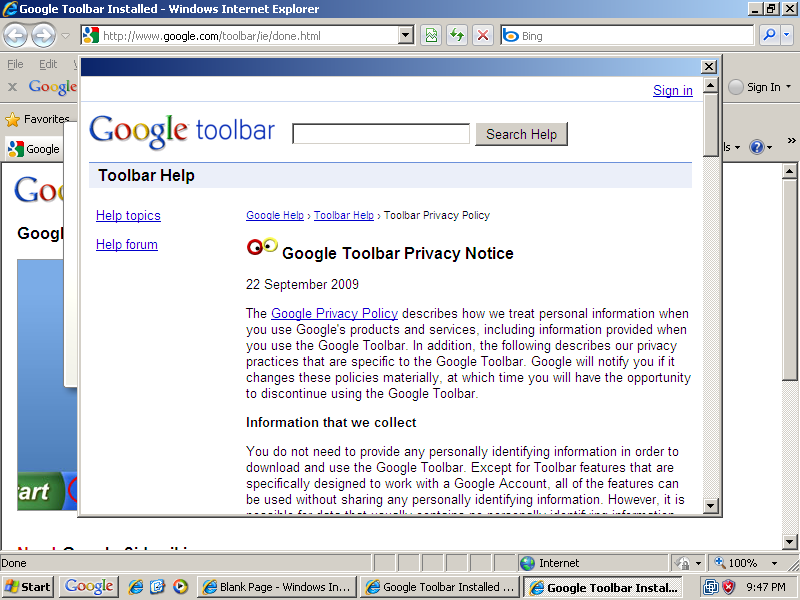Image resolution: width=800 pixels, height=600 pixels.
Task: Click the Google toolbar logo in the popup
Action: (182, 131)
